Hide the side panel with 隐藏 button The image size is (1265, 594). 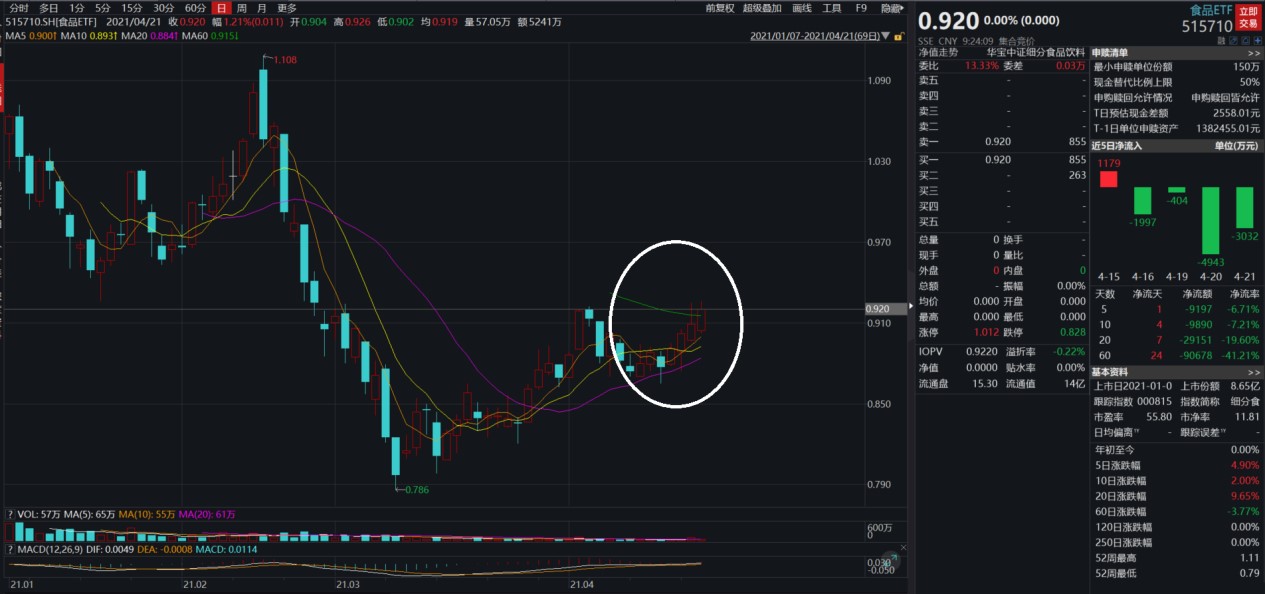(x=890, y=8)
